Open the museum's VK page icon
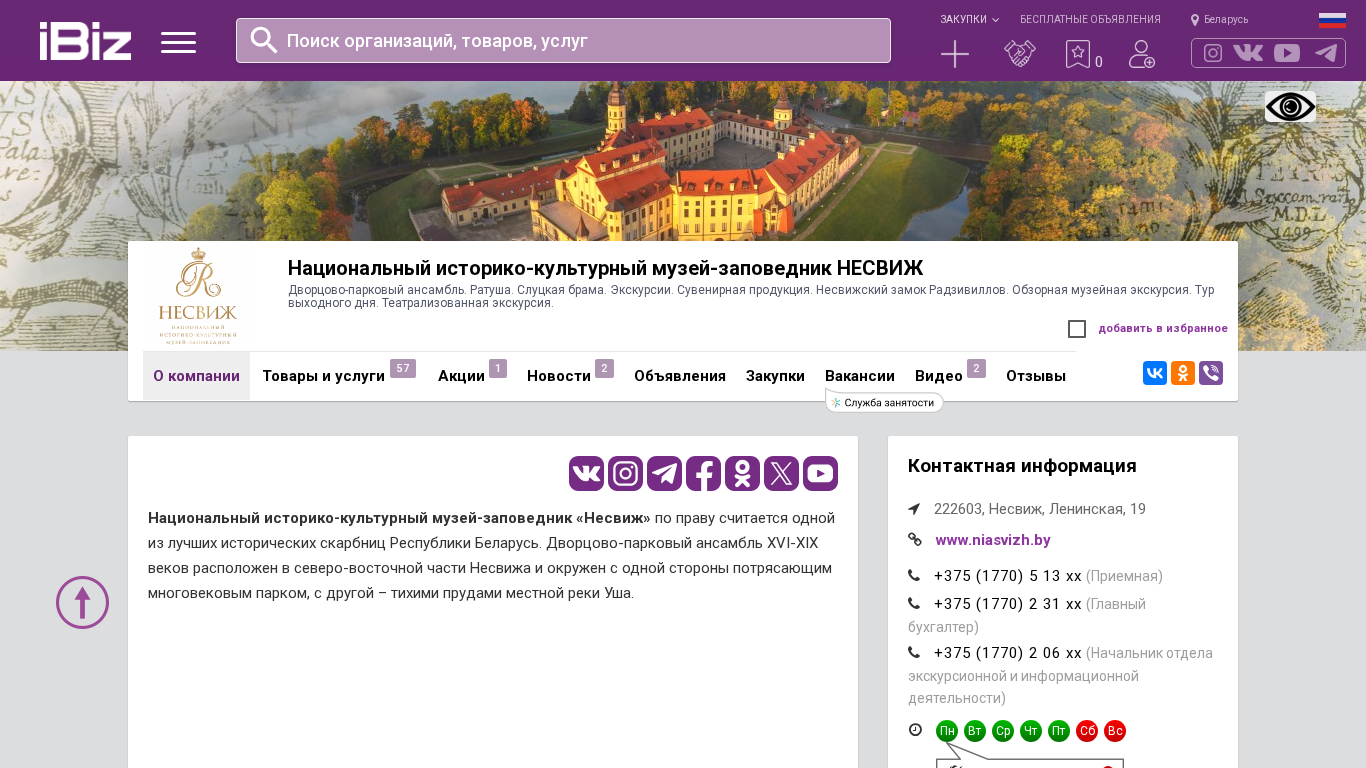This screenshot has width=1366, height=768. coord(586,473)
